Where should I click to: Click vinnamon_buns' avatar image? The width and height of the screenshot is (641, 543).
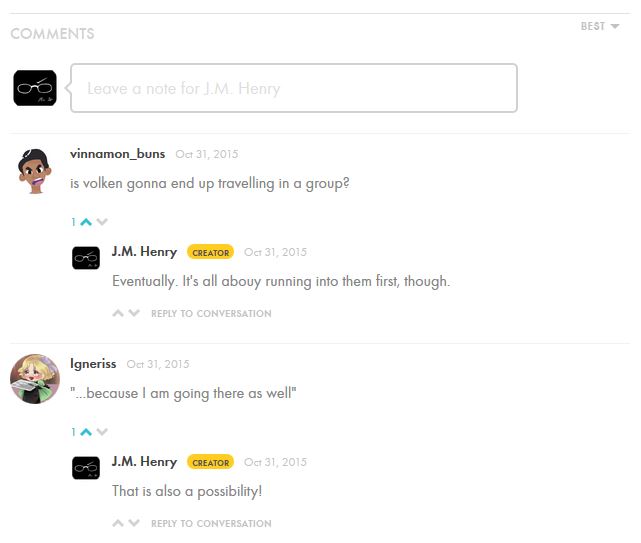35,171
